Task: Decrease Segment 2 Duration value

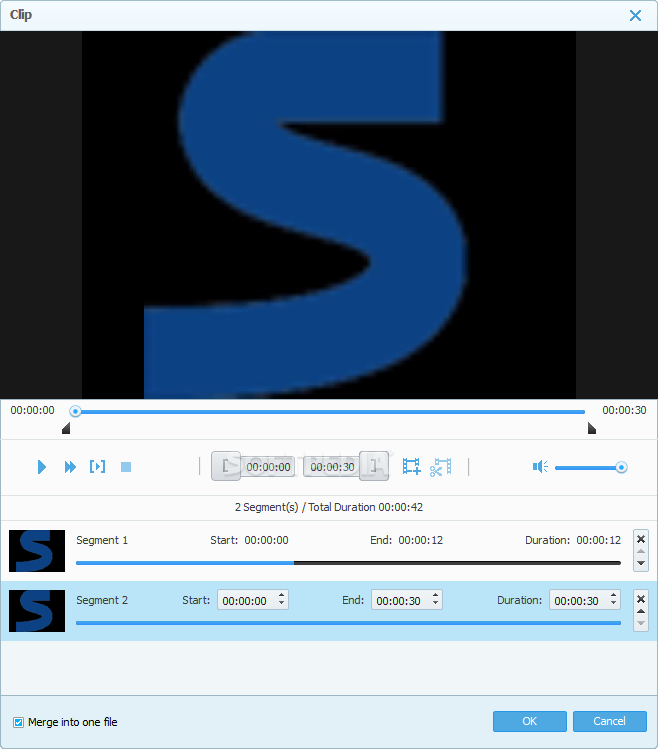Action: pyautogui.click(x=614, y=603)
